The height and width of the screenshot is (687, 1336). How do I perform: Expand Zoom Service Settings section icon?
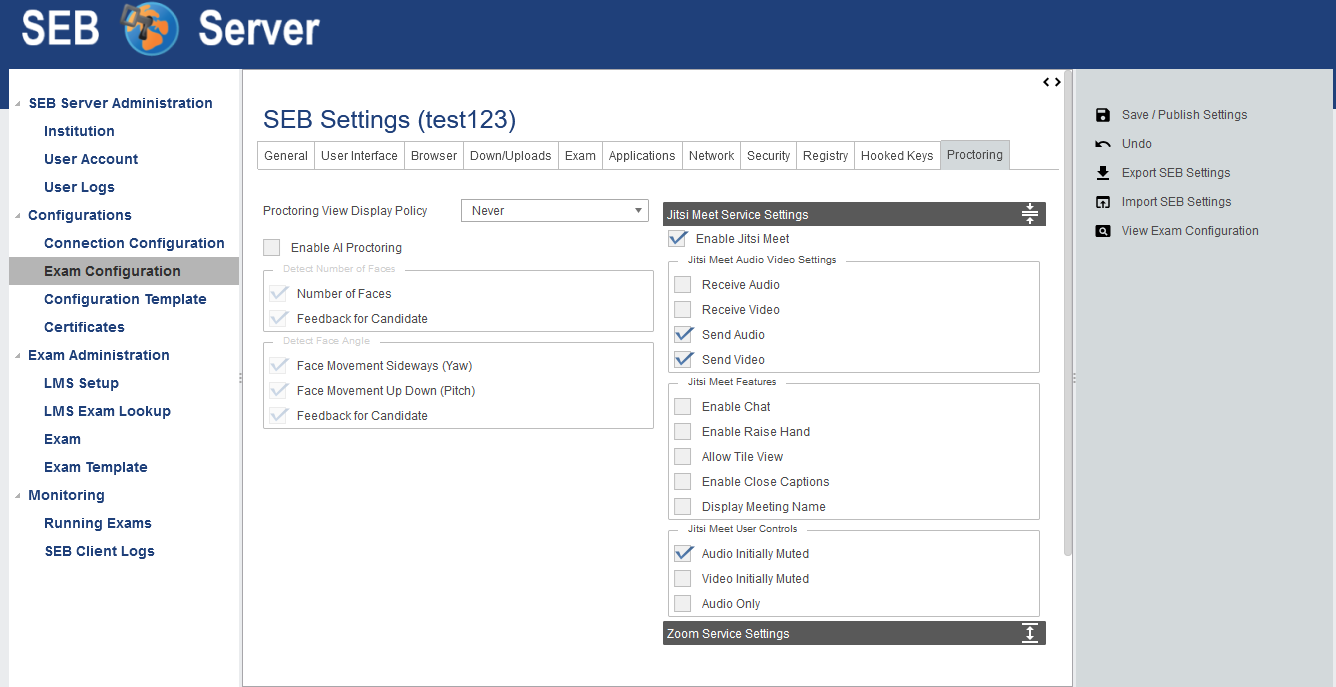pyautogui.click(x=1030, y=633)
